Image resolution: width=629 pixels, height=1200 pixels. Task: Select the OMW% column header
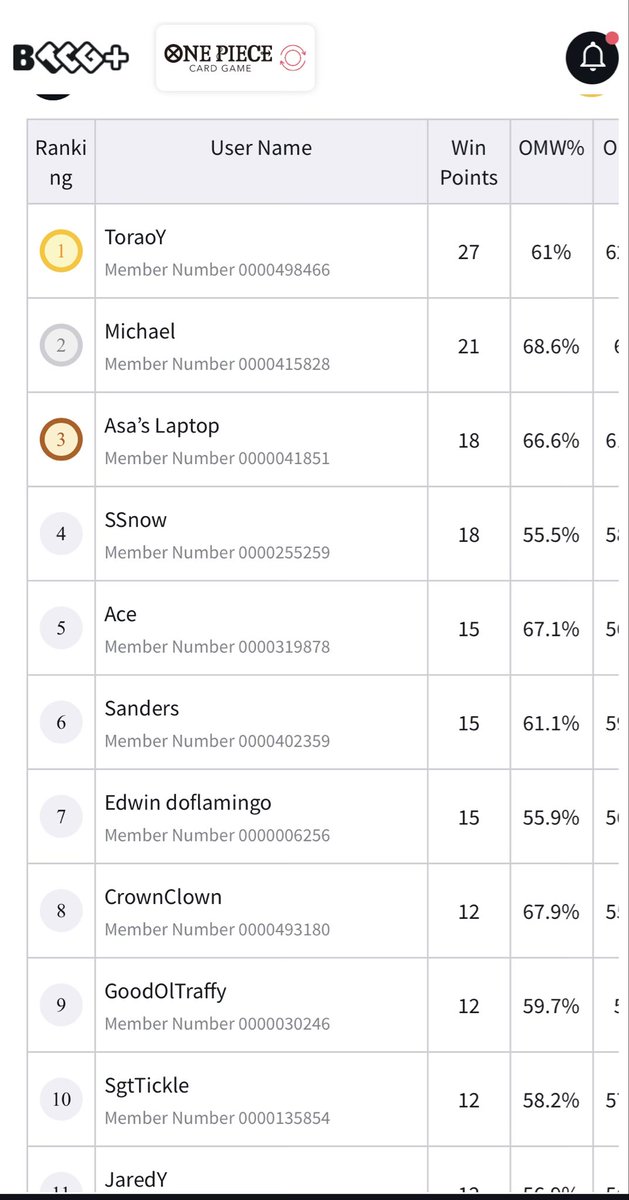pos(551,148)
